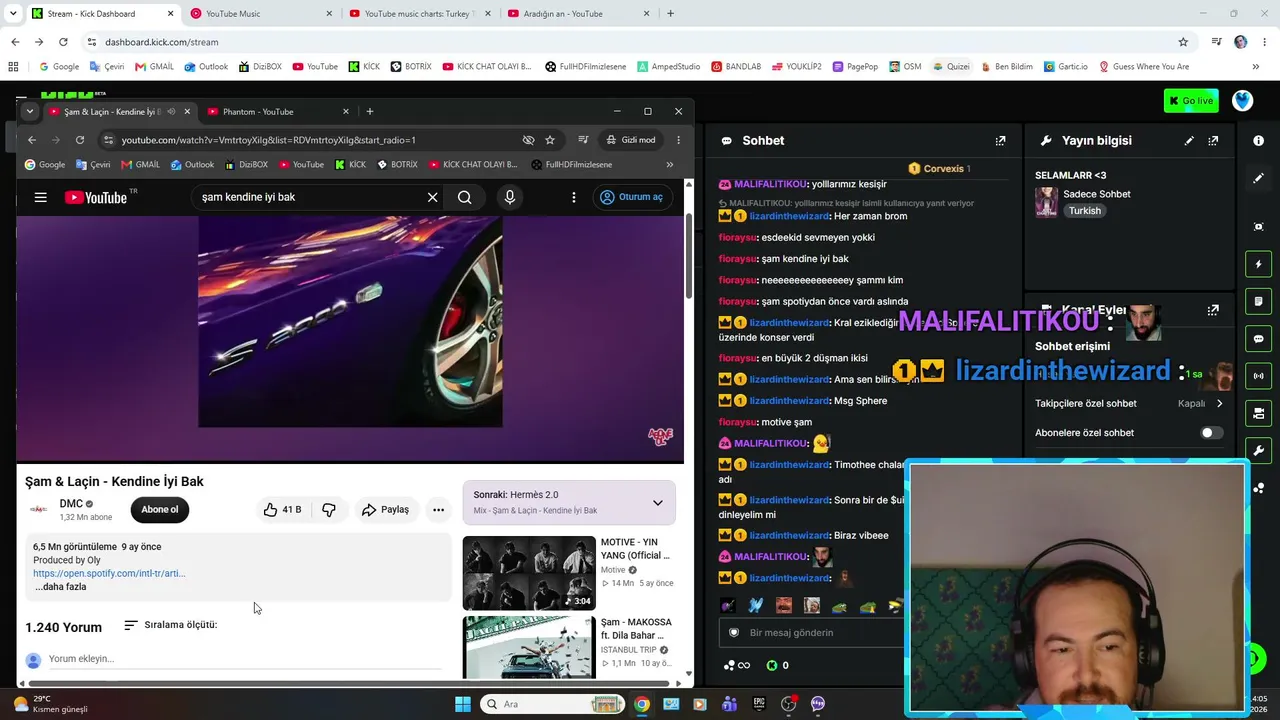Open the tab search dropdown in the YouTube window
The height and width of the screenshot is (720, 1280).
tap(30, 111)
